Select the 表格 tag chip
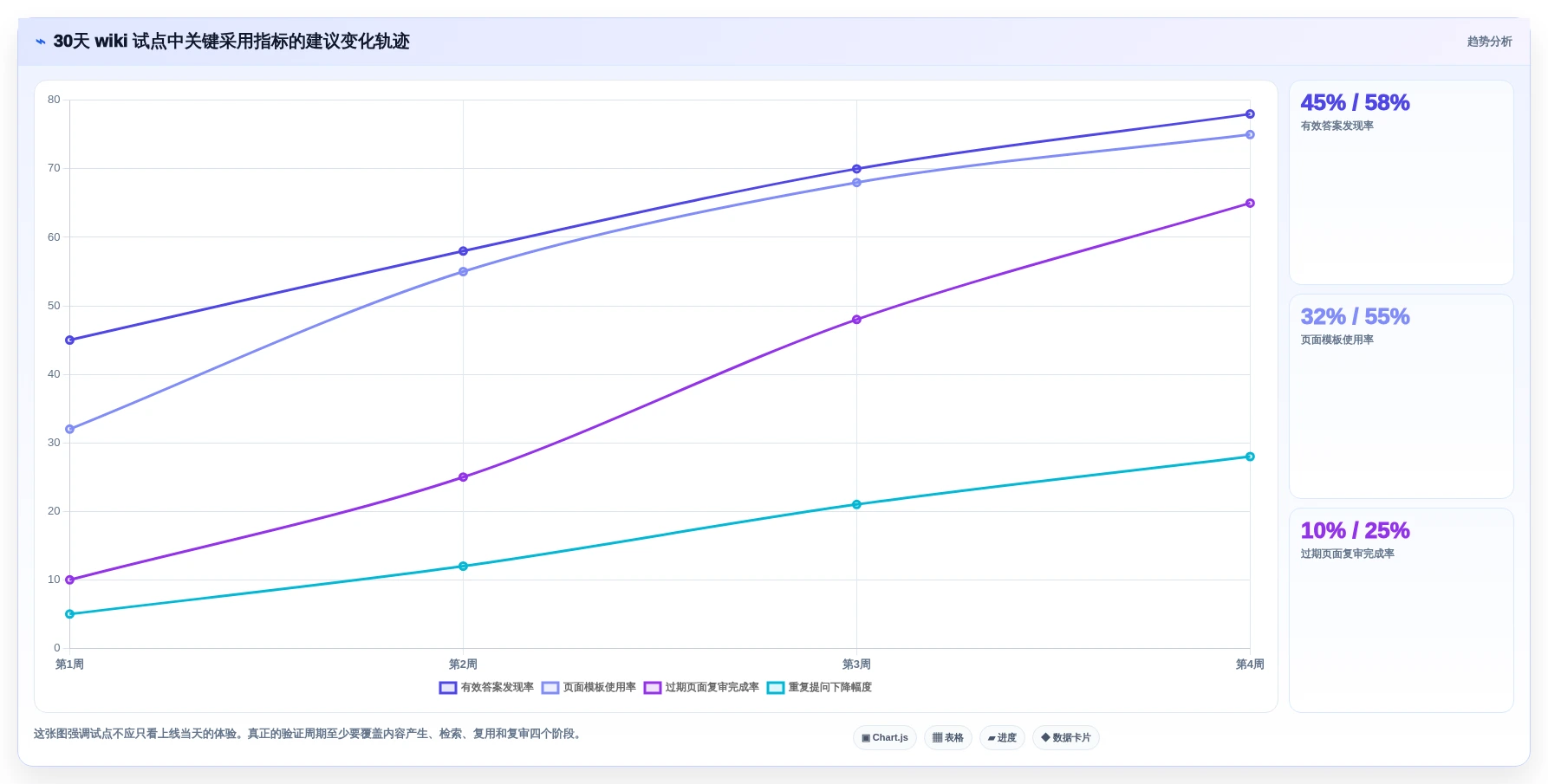The width and height of the screenshot is (1548, 784). click(948, 738)
